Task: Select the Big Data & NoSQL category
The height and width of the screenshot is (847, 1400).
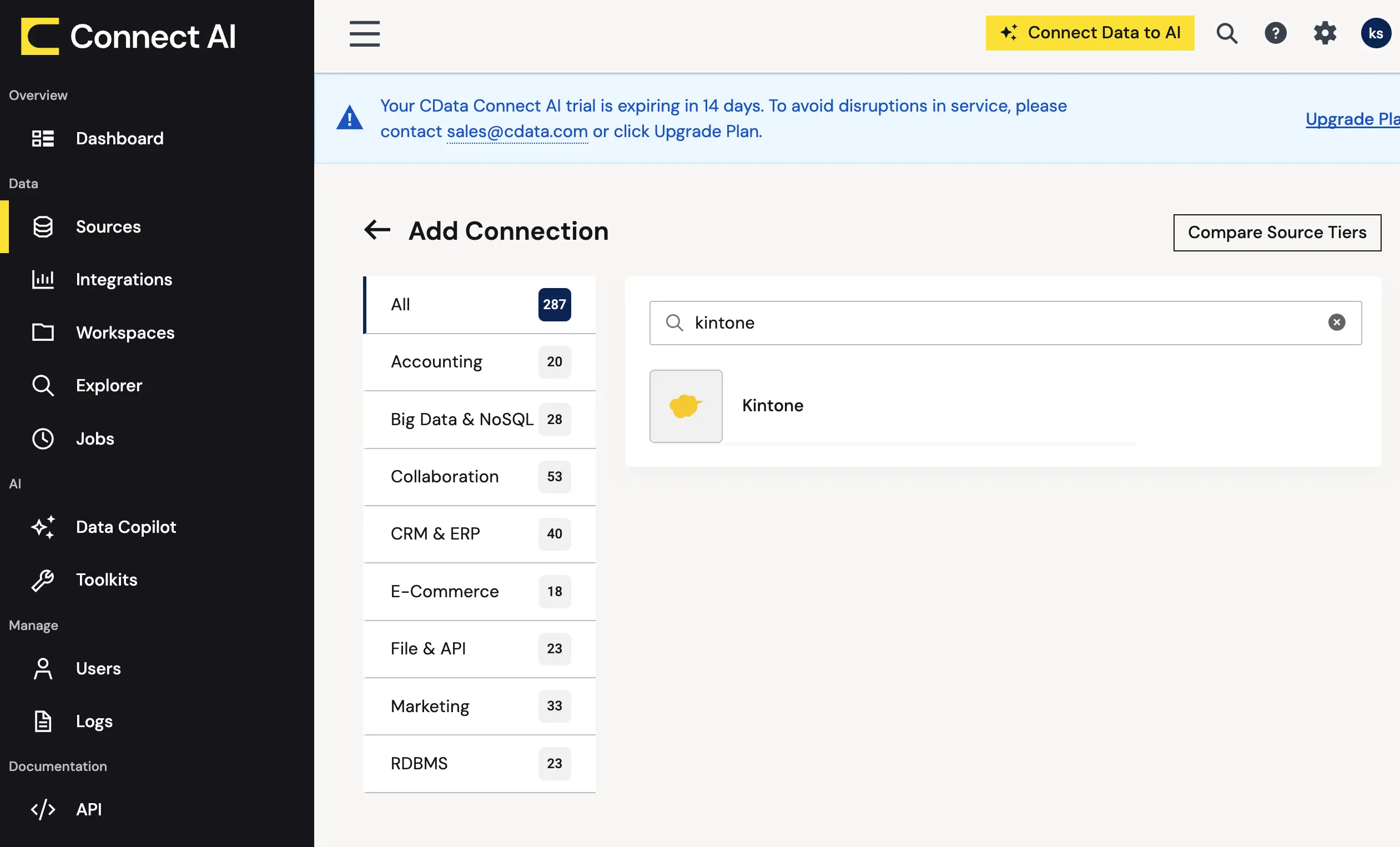Action: (479, 419)
